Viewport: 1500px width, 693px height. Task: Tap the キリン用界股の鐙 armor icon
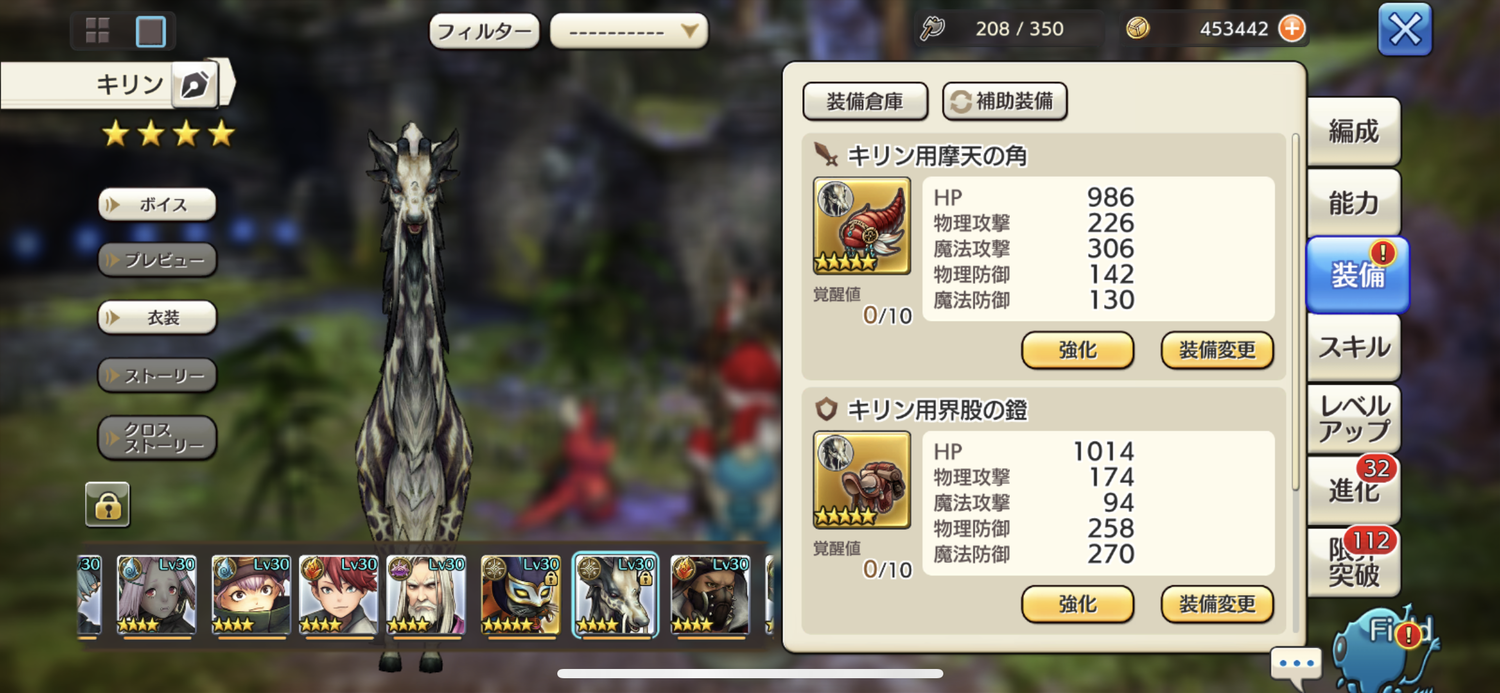[862, 480]
